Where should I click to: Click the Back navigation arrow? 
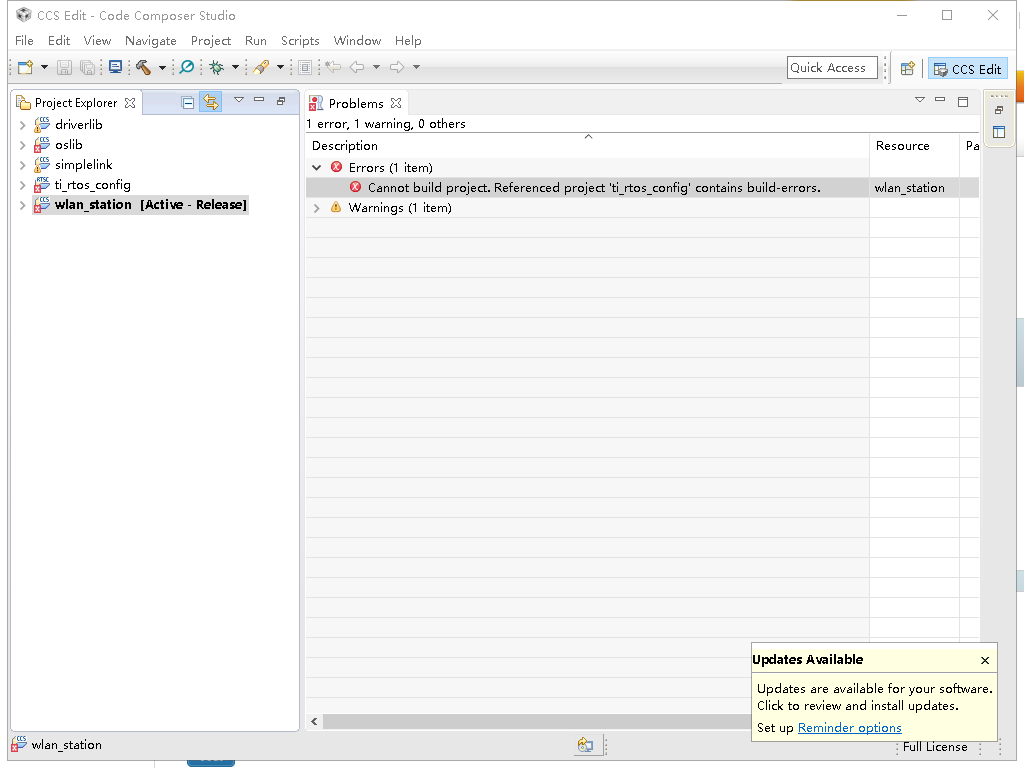357,67
